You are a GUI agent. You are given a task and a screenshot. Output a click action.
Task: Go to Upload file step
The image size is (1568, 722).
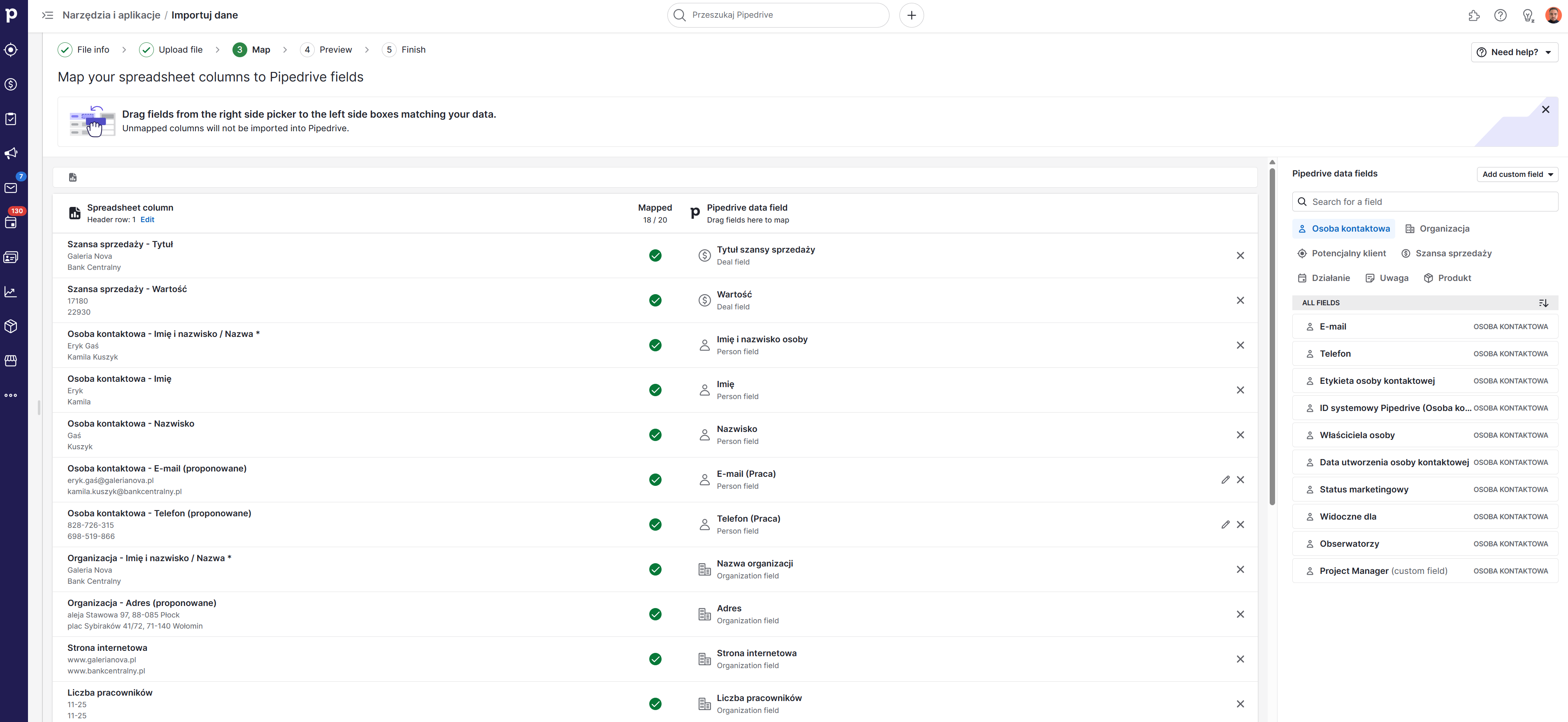171,50
